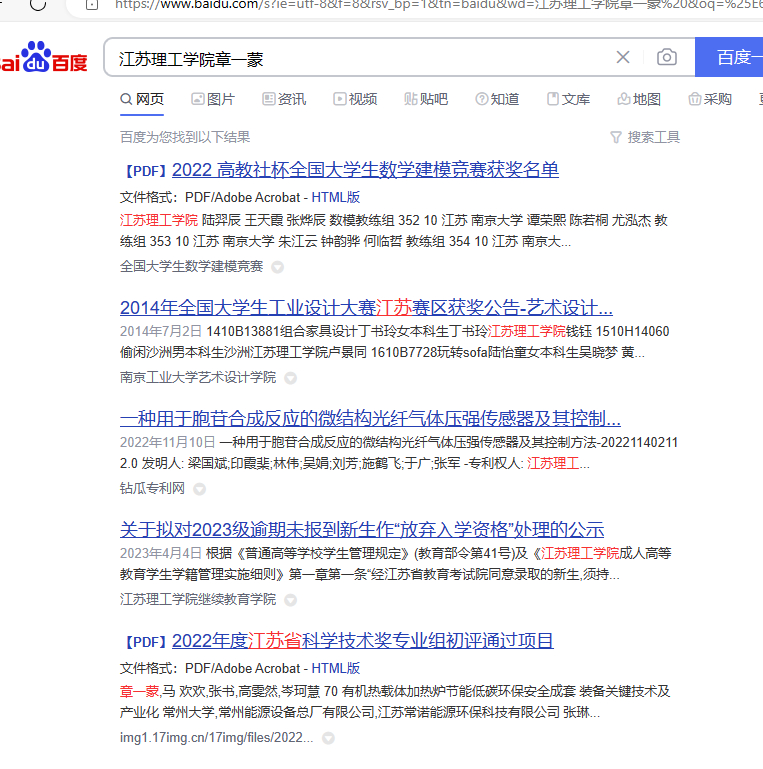This screenshot has height=769, width=763.
Task: Expand dropdown next to 钻瓜专利网
Action: pyautogui.click(x=199, y=489)
